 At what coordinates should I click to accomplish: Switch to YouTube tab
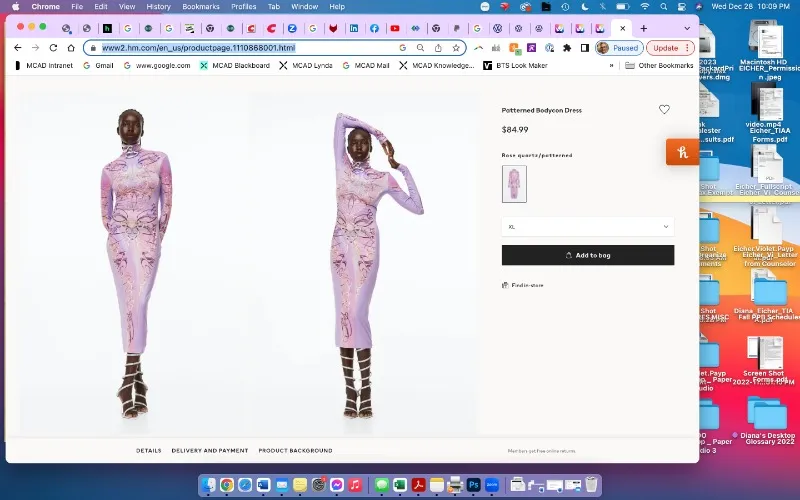[x=394, y=29]
